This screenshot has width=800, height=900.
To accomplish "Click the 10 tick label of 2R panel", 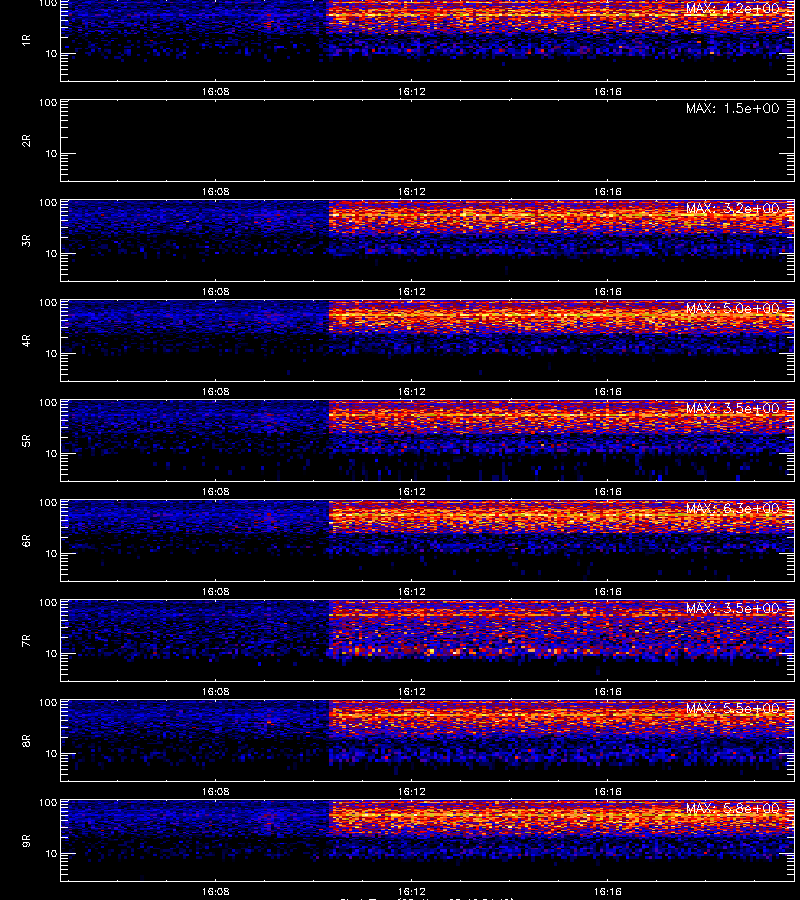I will (51, 154).
